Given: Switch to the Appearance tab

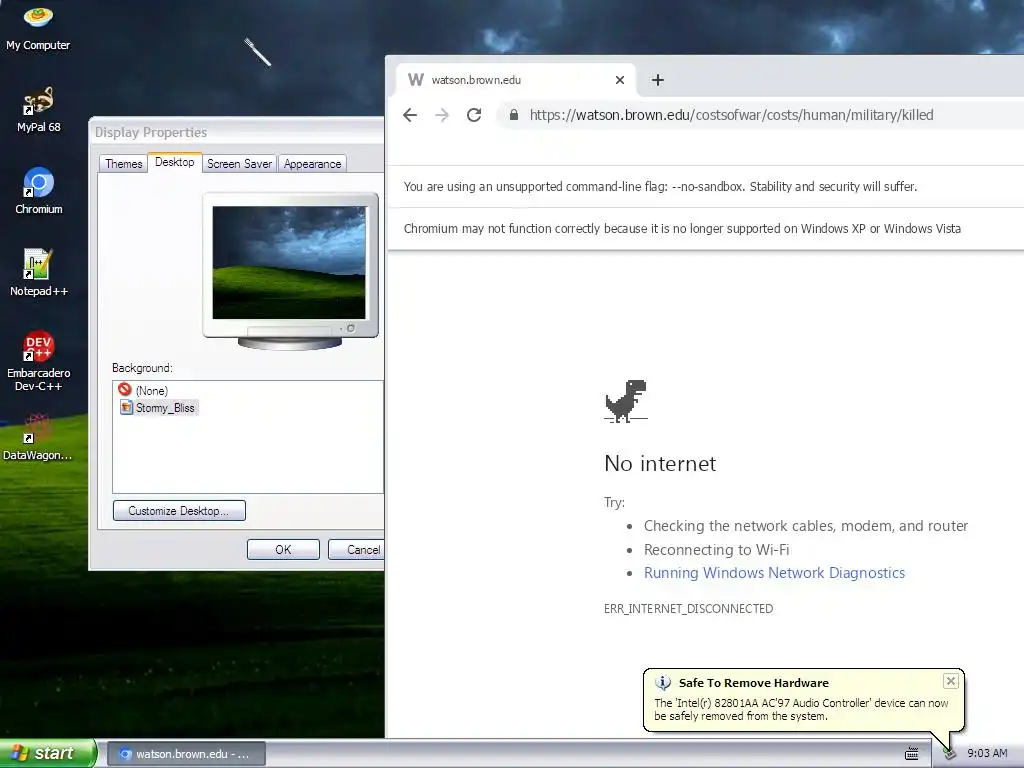Looking at the screenshot, I should coord(312,163).
